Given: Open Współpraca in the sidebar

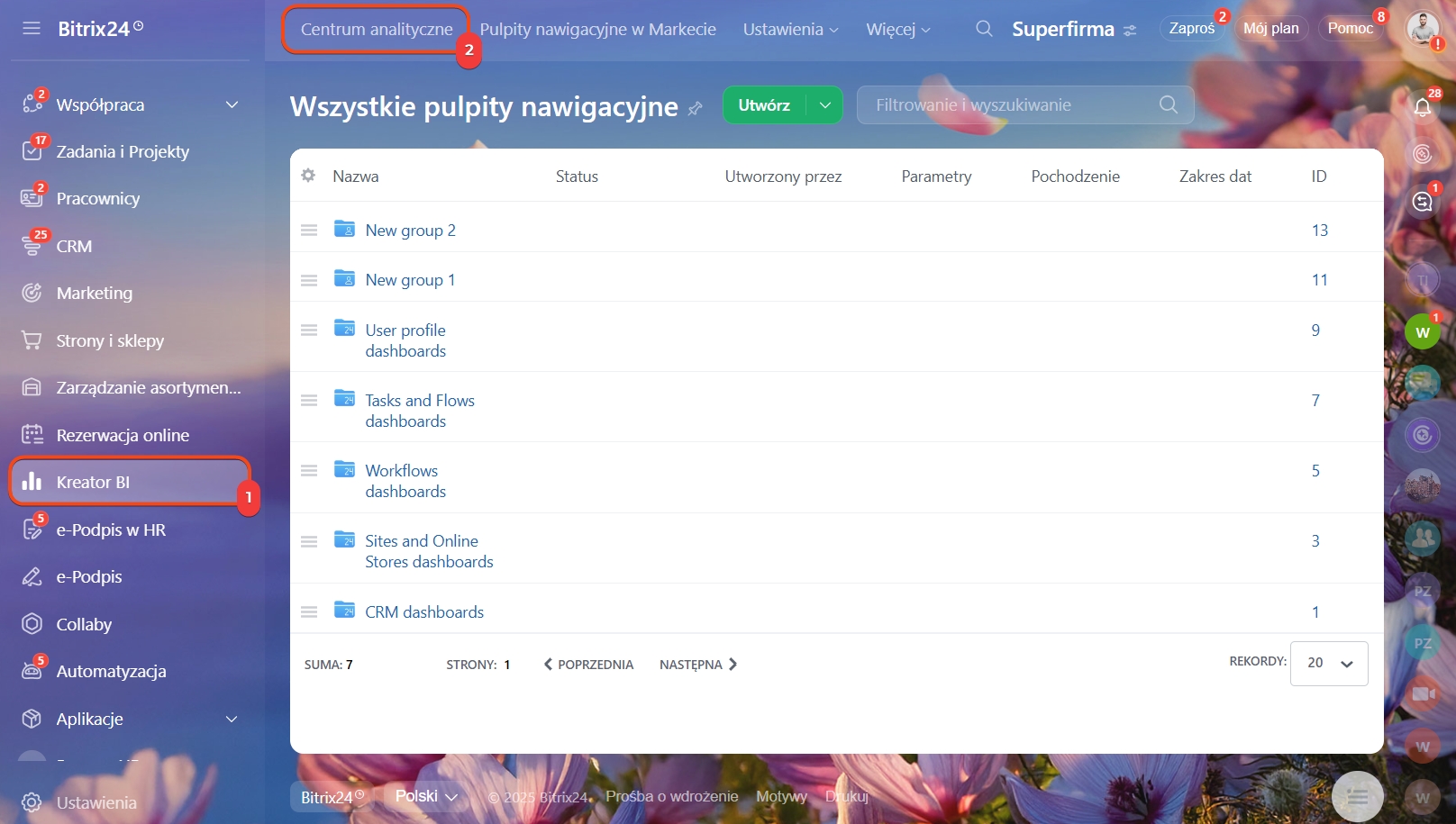Looking at the screenshot, I should pyautogui.click(x=100, y=104).
